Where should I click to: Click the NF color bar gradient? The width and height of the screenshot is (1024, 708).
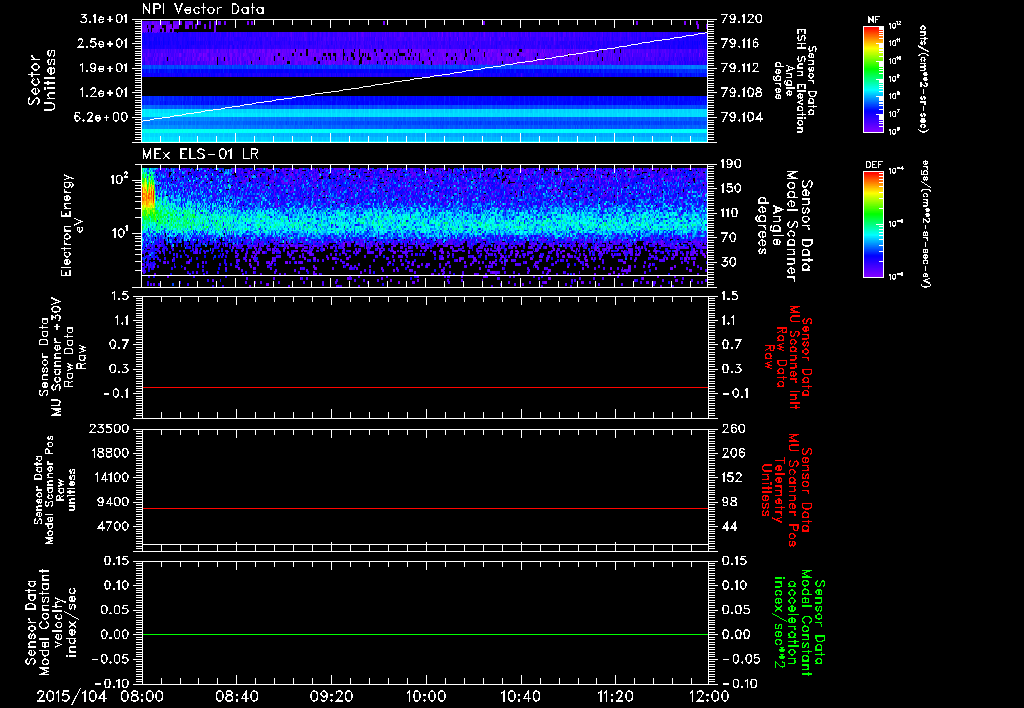click(873, 78)
